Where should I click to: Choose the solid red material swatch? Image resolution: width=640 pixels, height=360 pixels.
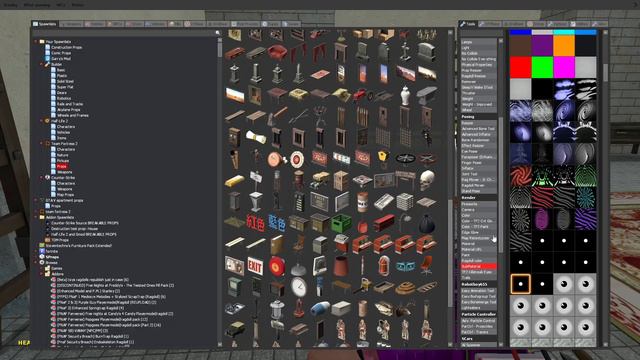[x=520, y=67]
